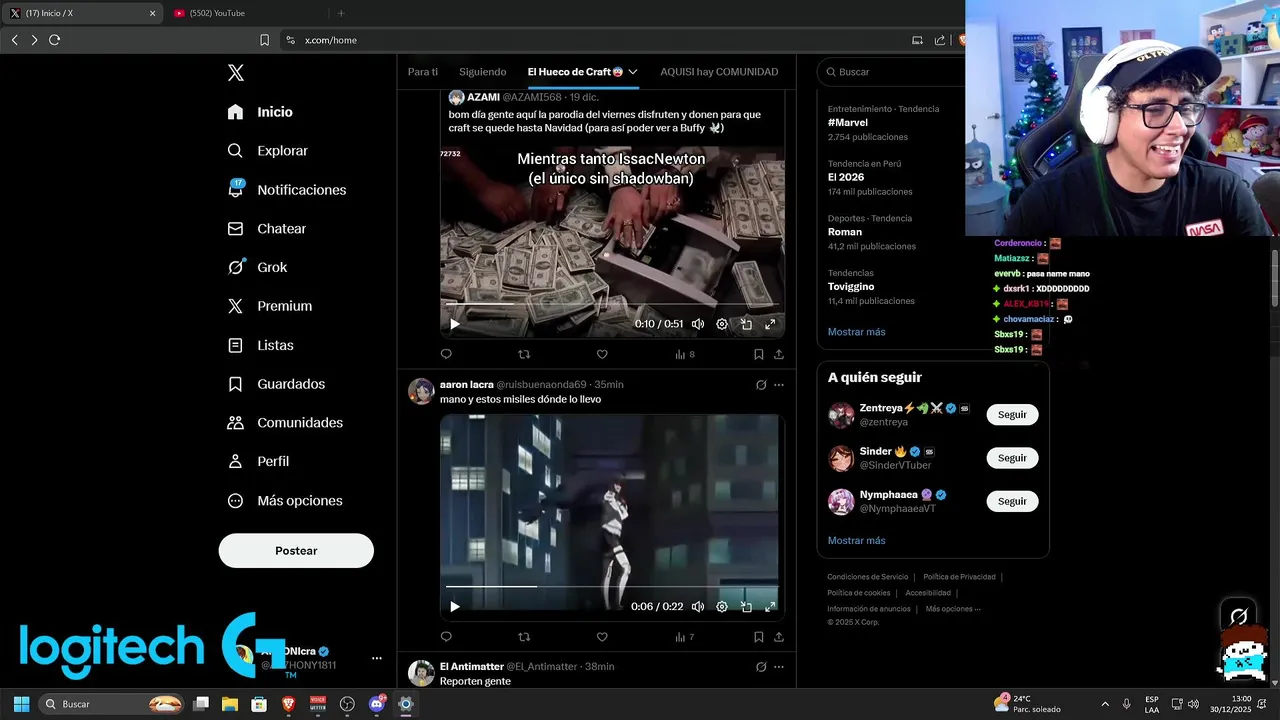Image resolution: width=1280 pixels, height=720 pixels.
Task: Open Guardados bookmarks
Action: [x=276, y=384]
